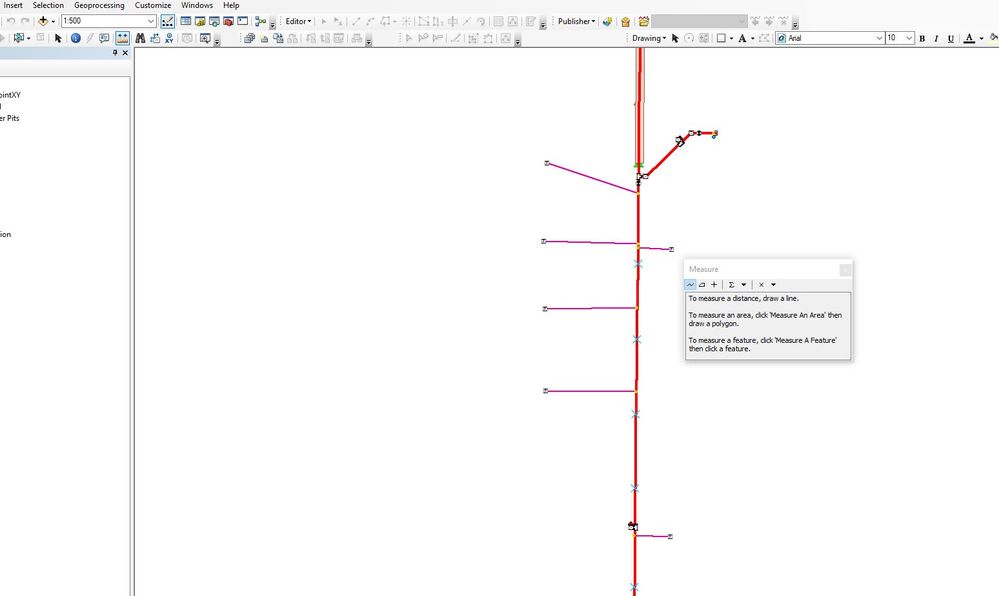Open standard toolbar options overflow arrow
999x596 pixels.
pyautogui.click(x=273, y=24)
